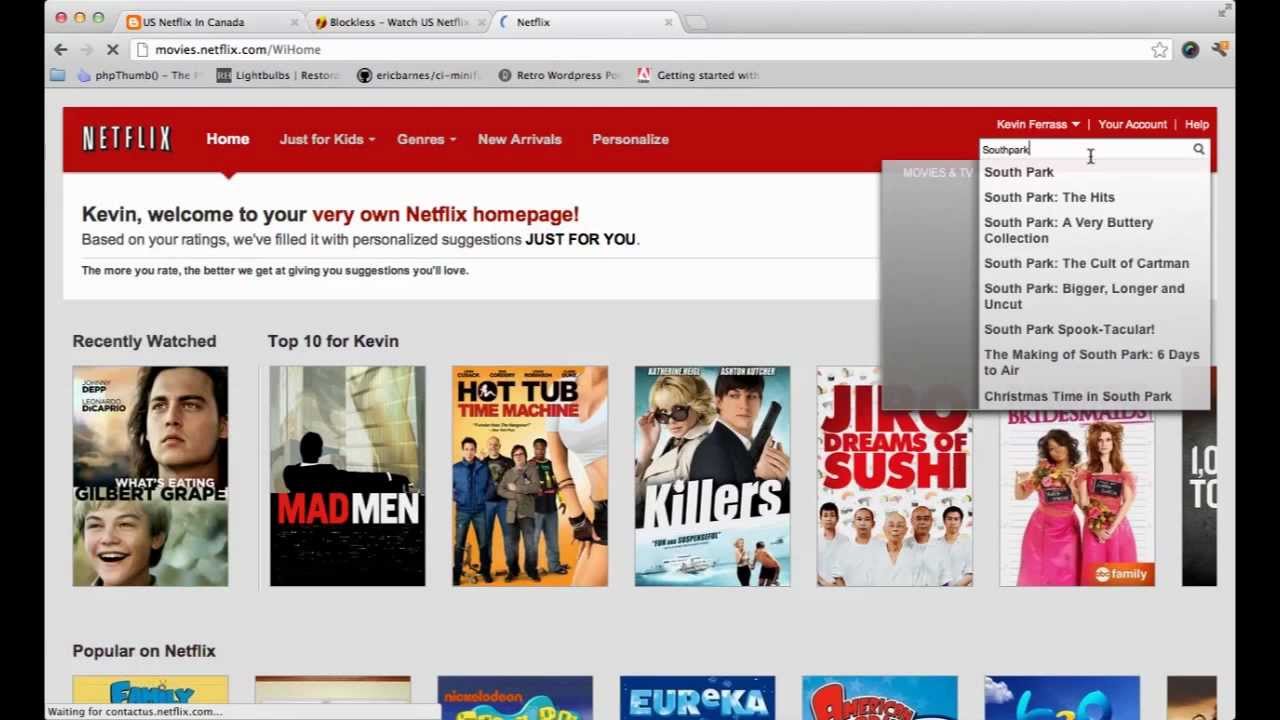The height and width of the screenshot is (720, 1280).
Task: Open the Getting started with bookmark
Action: pos(699,75)
